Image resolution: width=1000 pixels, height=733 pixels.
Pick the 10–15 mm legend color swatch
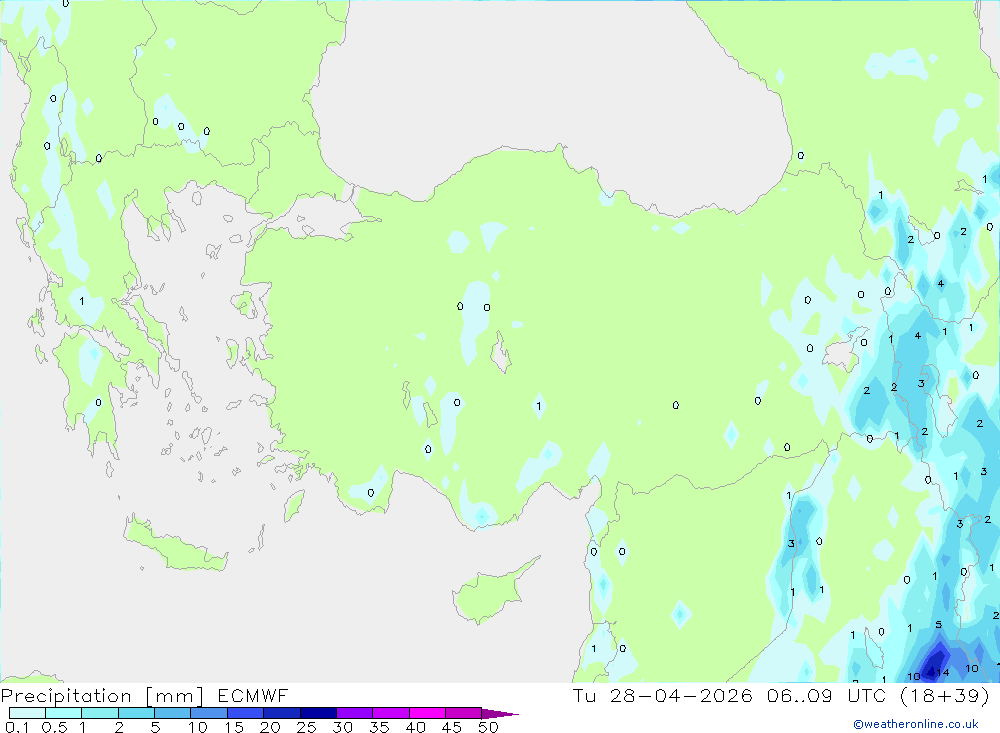pos(209,713)
